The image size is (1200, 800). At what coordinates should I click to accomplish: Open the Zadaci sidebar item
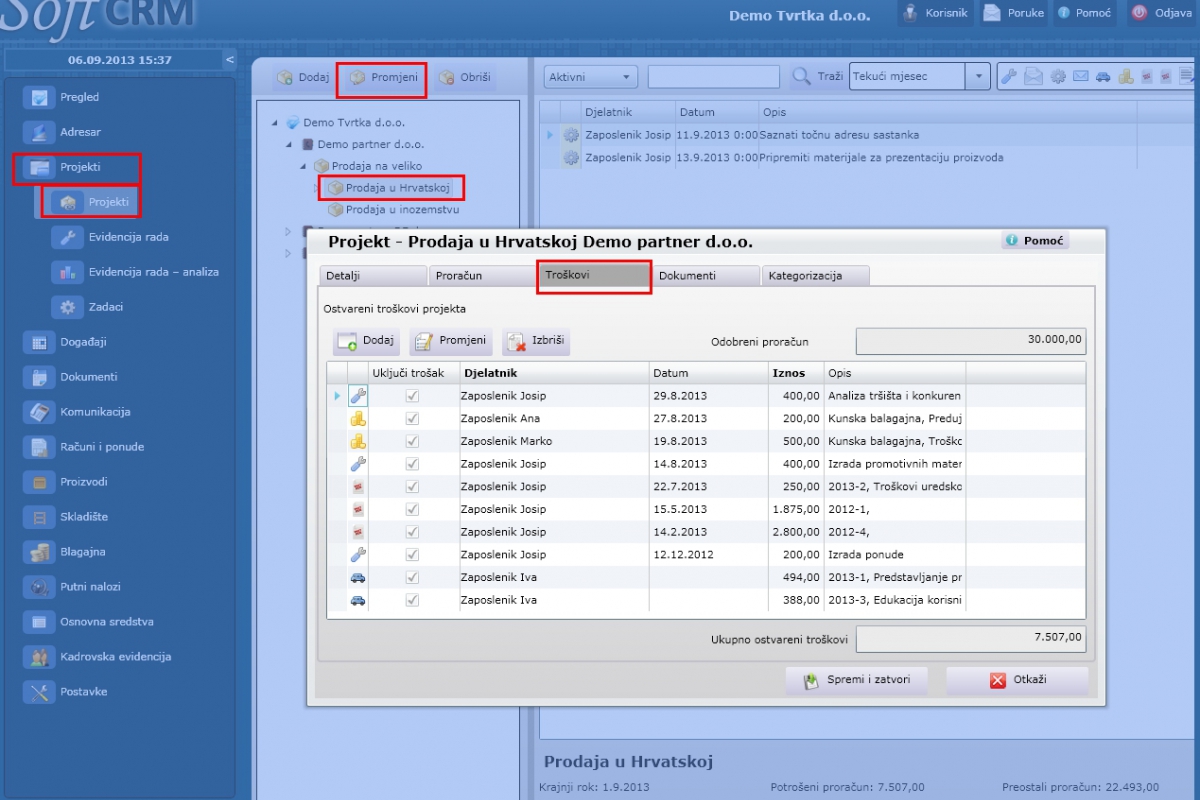coord(105,307)
